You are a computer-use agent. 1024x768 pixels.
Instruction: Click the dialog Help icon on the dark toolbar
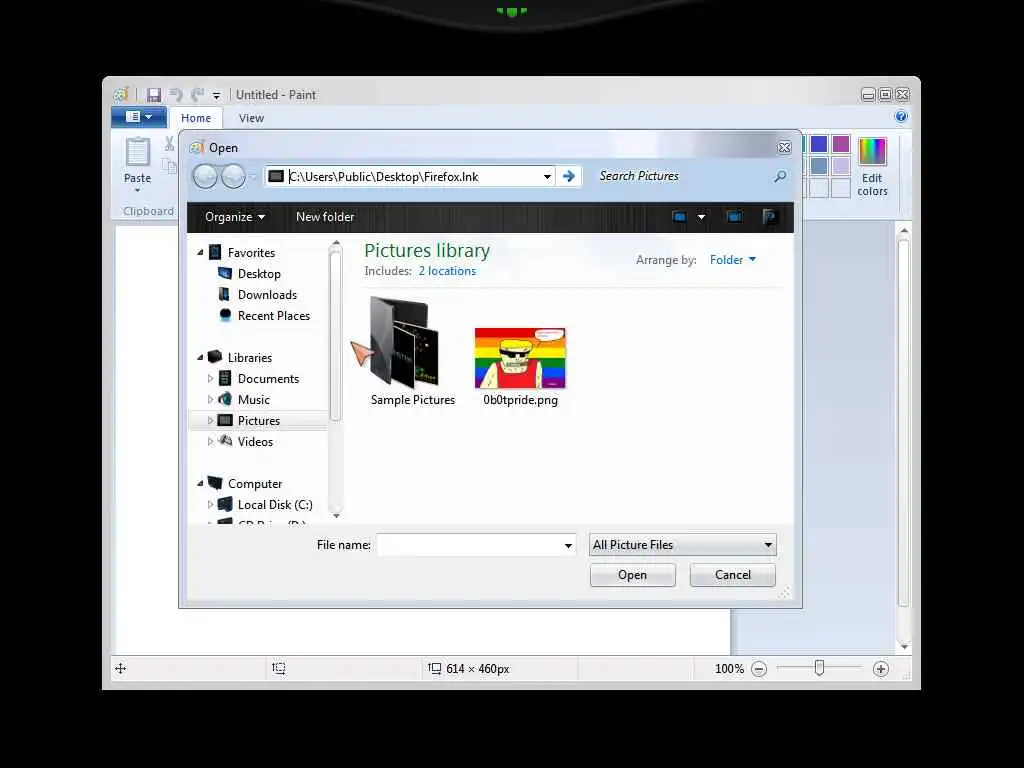(x=769, y=217)
